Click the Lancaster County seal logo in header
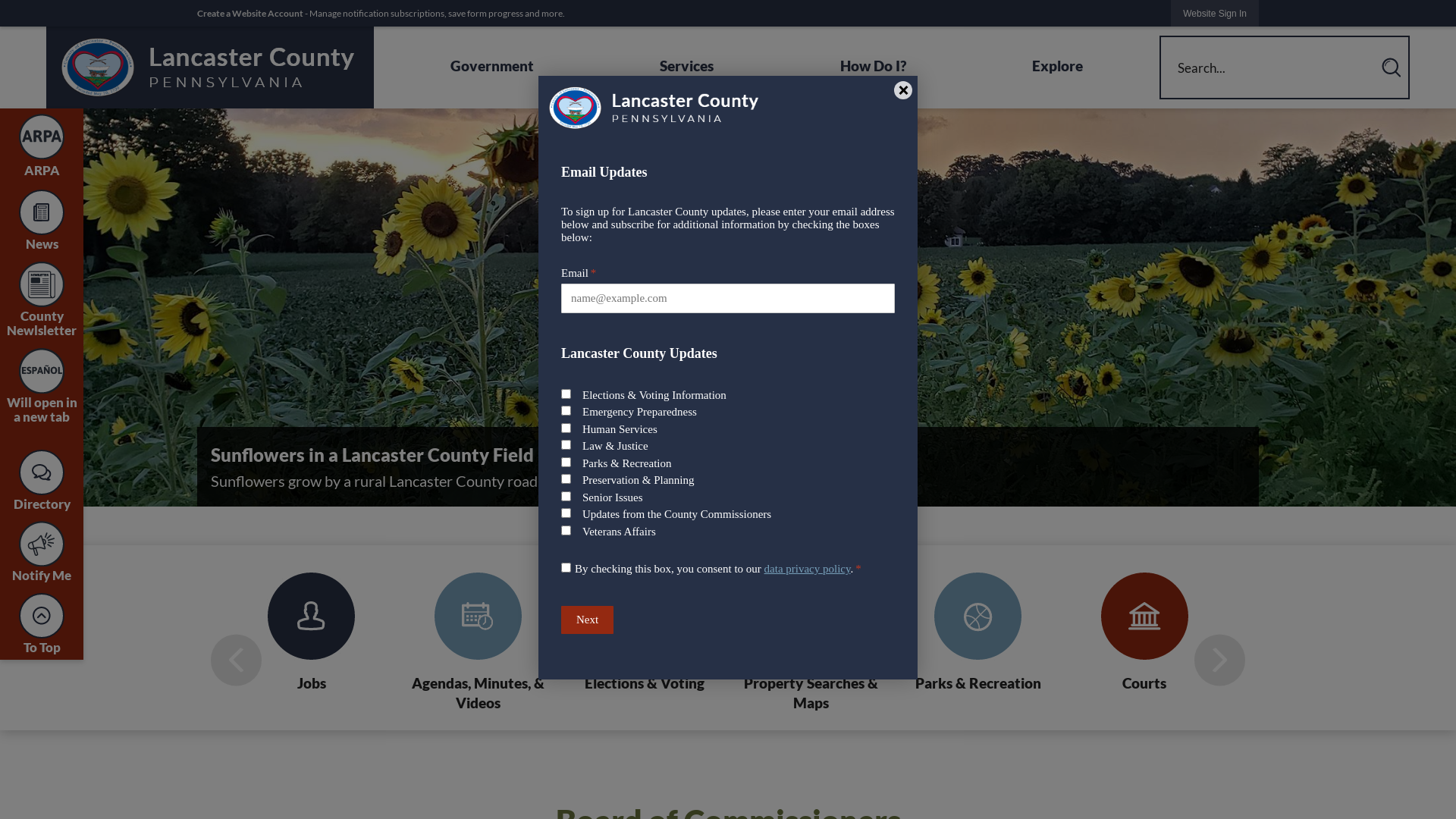The width and height of the screenshot is (1456, 819). tap(98, 67)
